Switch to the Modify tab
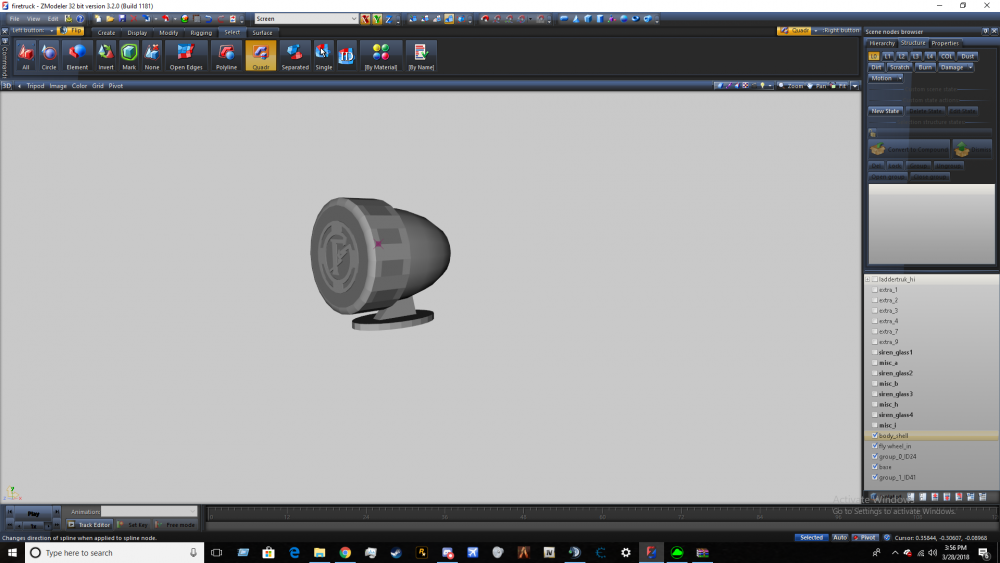This screenshot has width=1000, height=563. 168,33
